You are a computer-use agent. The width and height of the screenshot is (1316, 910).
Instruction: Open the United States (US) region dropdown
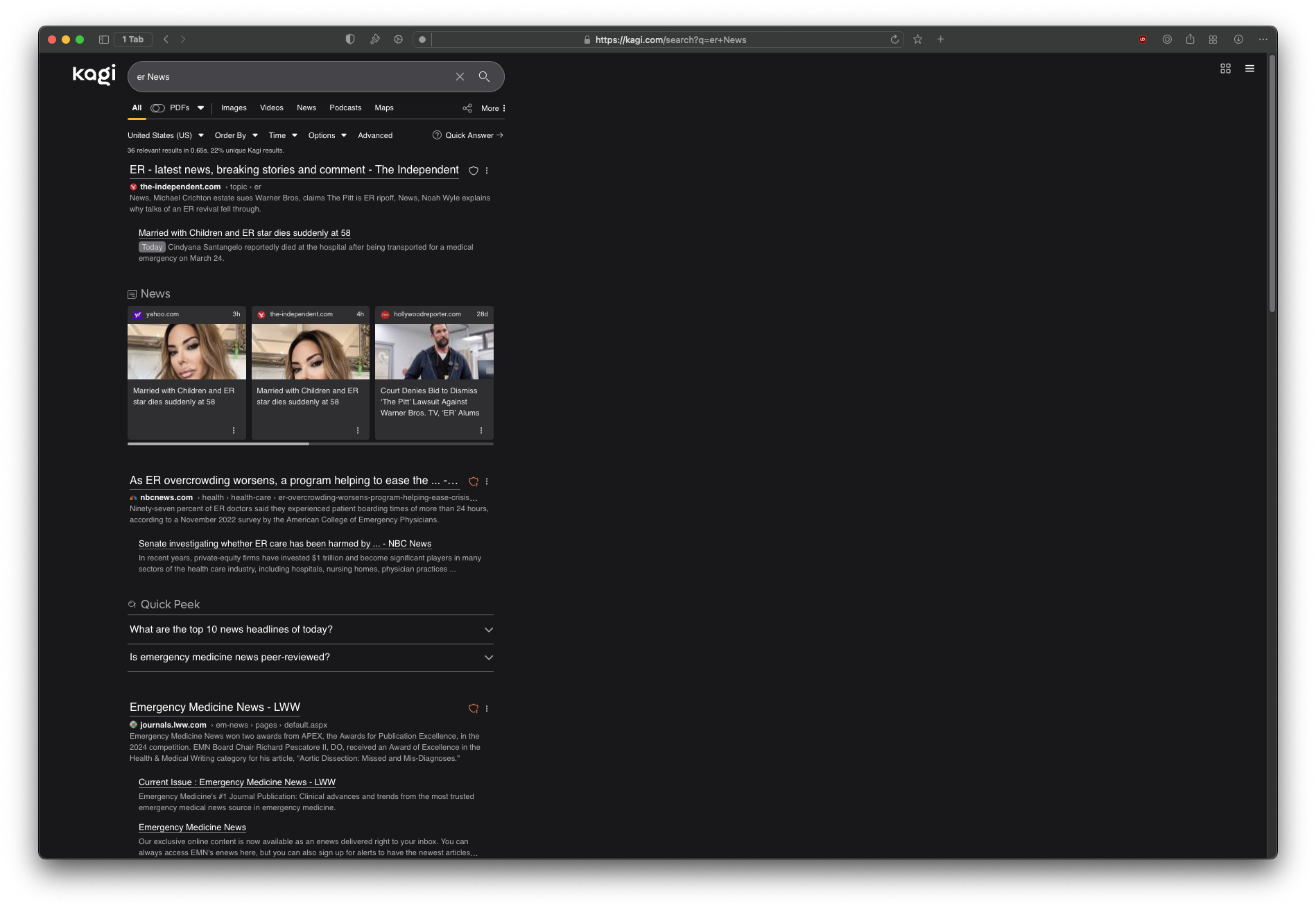(164, 135)
